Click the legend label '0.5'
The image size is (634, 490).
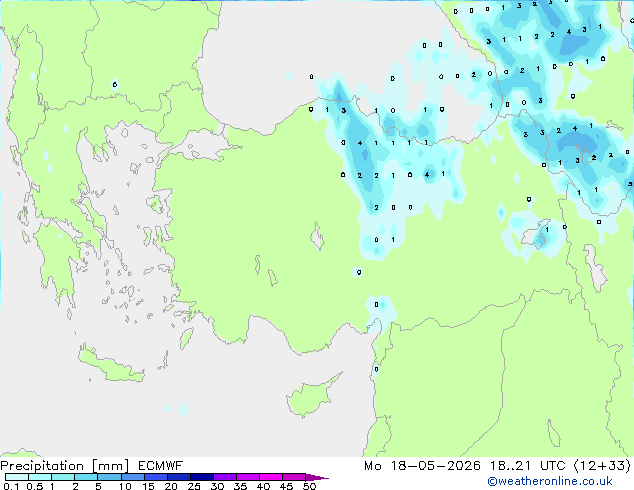[34, 486]
